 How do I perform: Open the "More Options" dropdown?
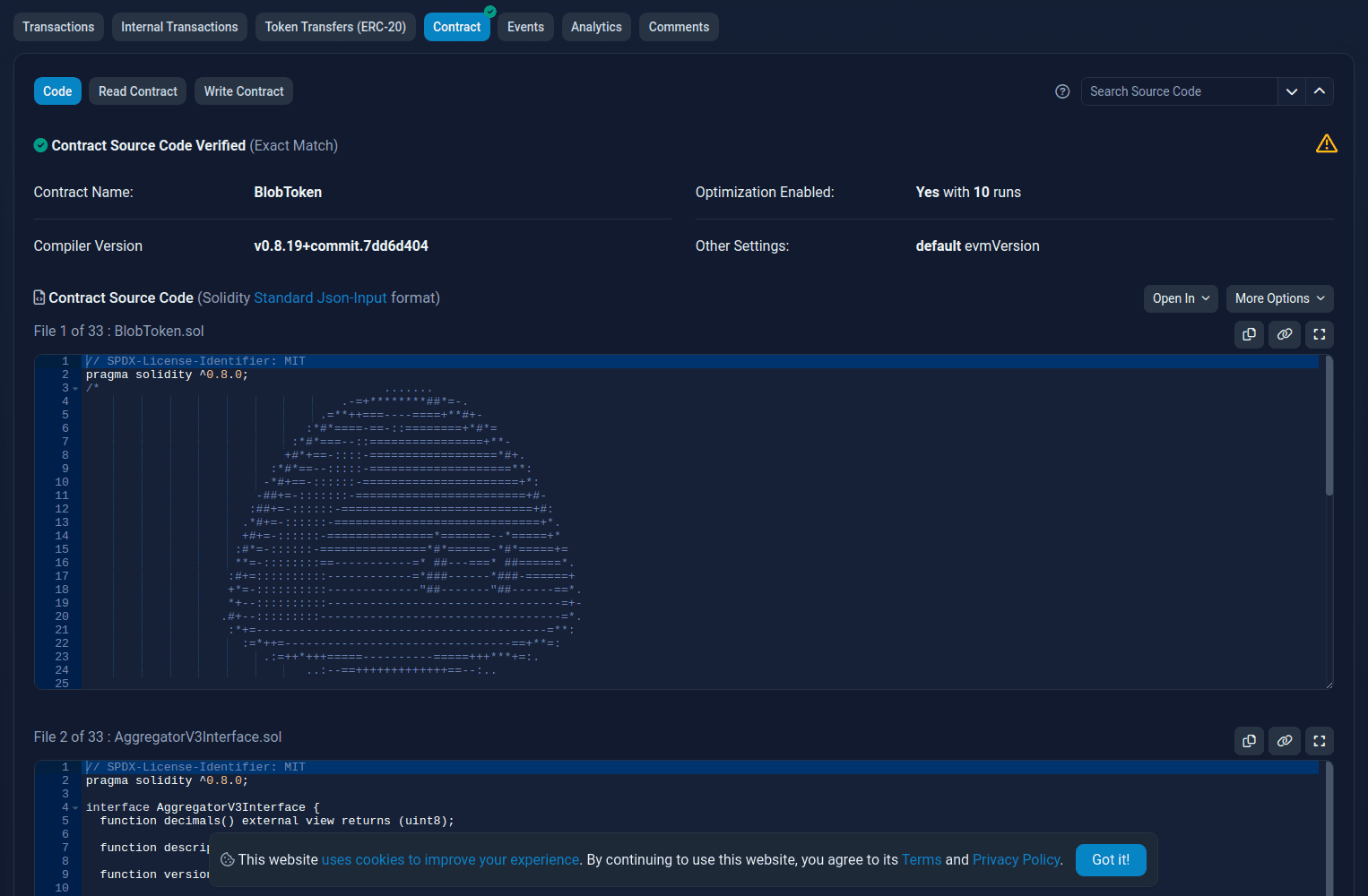[x=1279, y=298]
